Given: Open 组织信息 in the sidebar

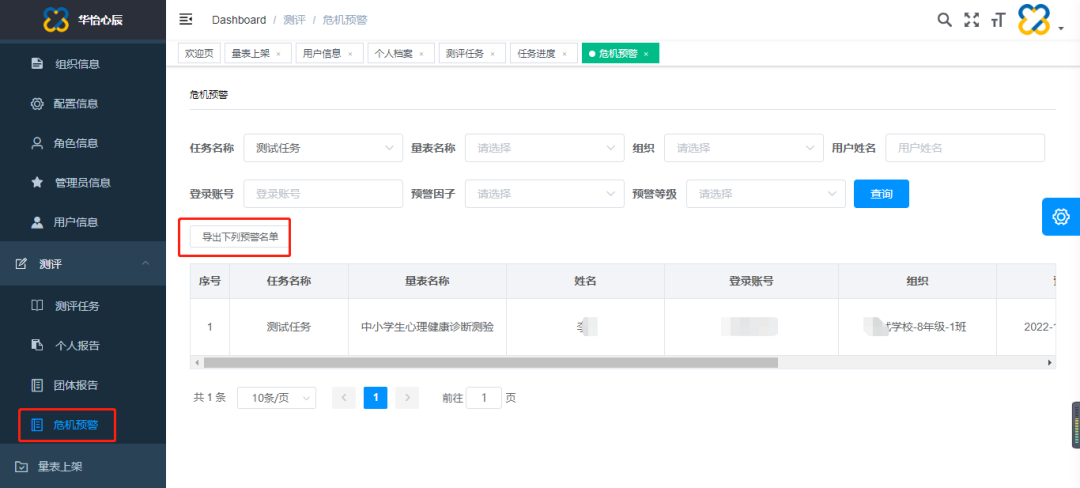Looking at the screenshot, I should coord(83,64).
